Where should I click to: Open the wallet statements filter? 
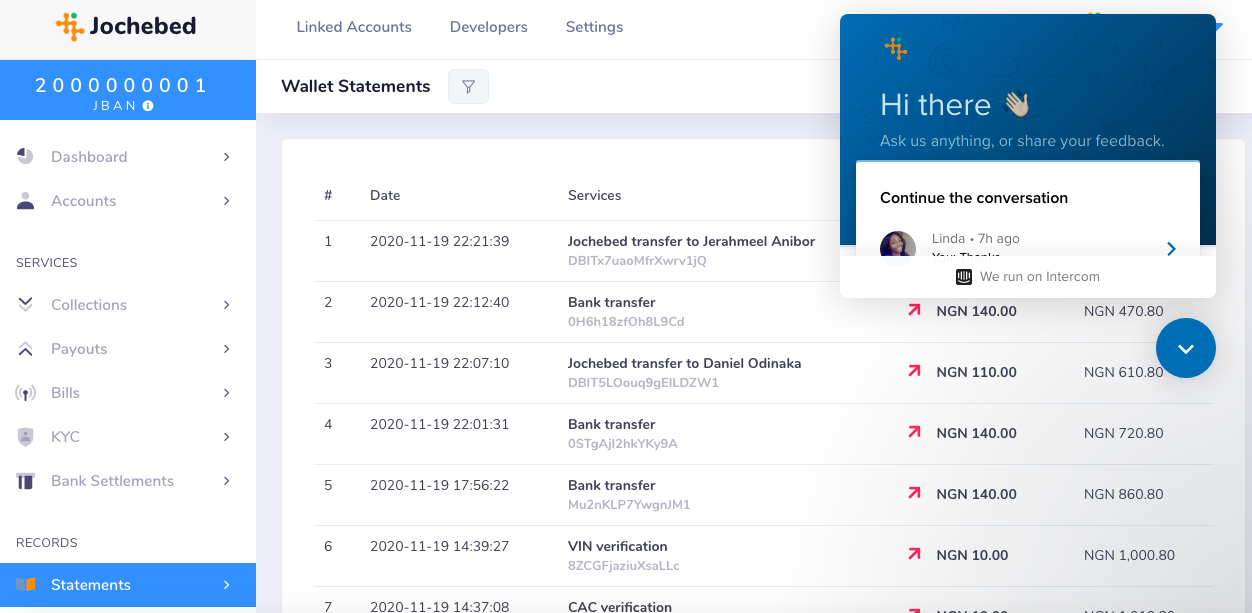point(468,87)
